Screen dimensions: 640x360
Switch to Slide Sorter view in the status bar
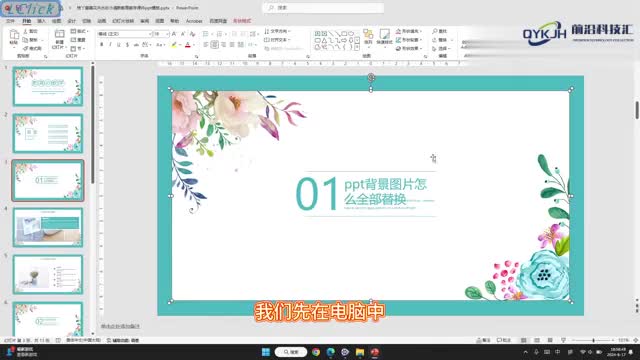537,340
